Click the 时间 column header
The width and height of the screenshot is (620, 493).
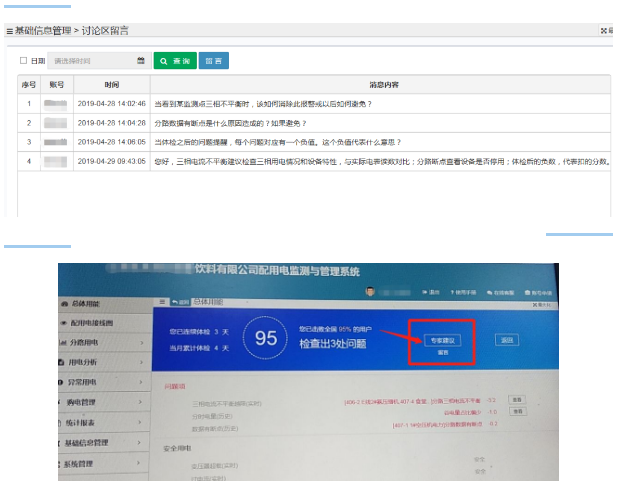pyautogui.click(x=111, y=85)
